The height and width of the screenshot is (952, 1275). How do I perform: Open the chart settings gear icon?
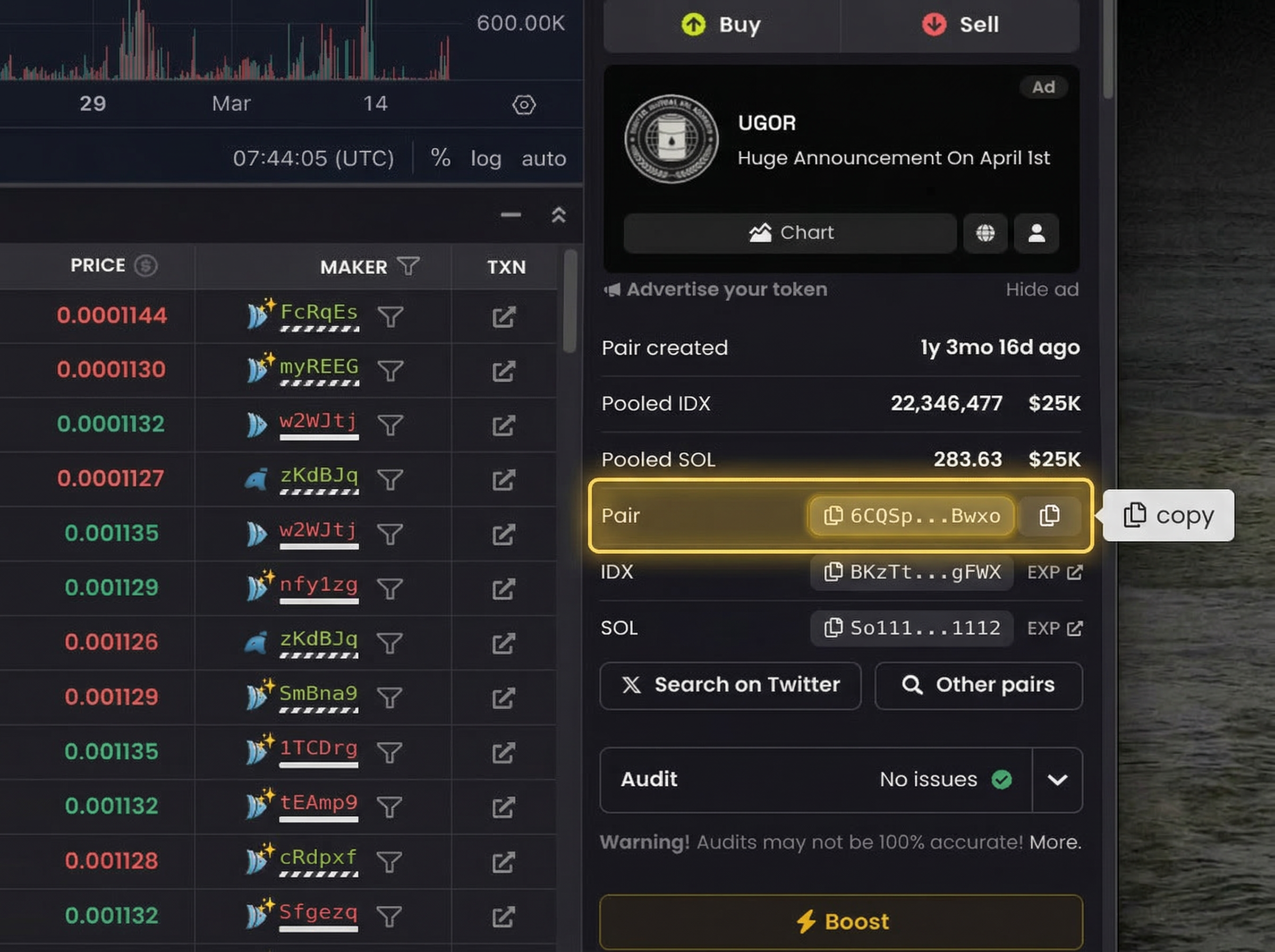click(x=524, y=105)
